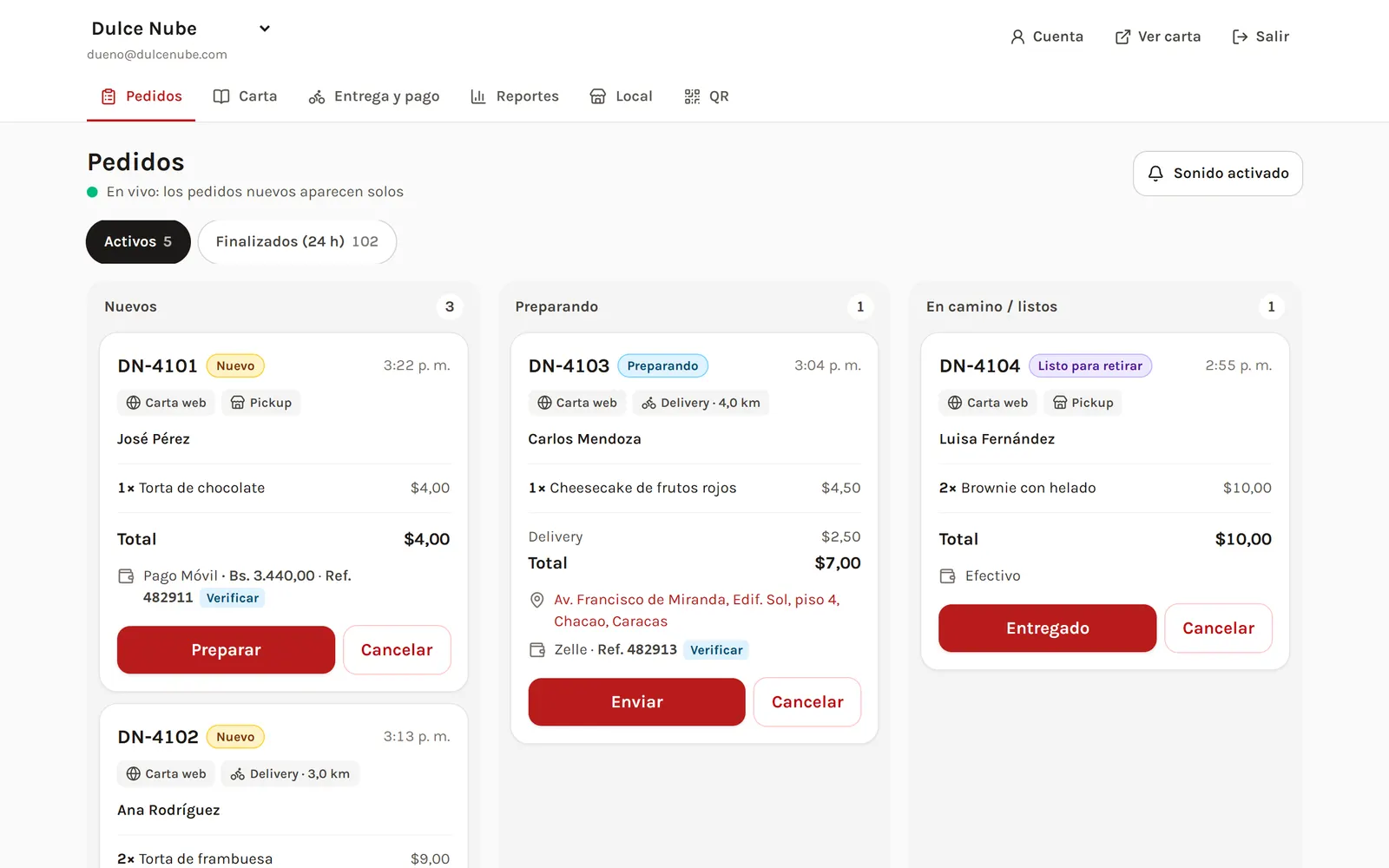Click the wallet icon beside Pago Móvil

(x=126, y=576)
